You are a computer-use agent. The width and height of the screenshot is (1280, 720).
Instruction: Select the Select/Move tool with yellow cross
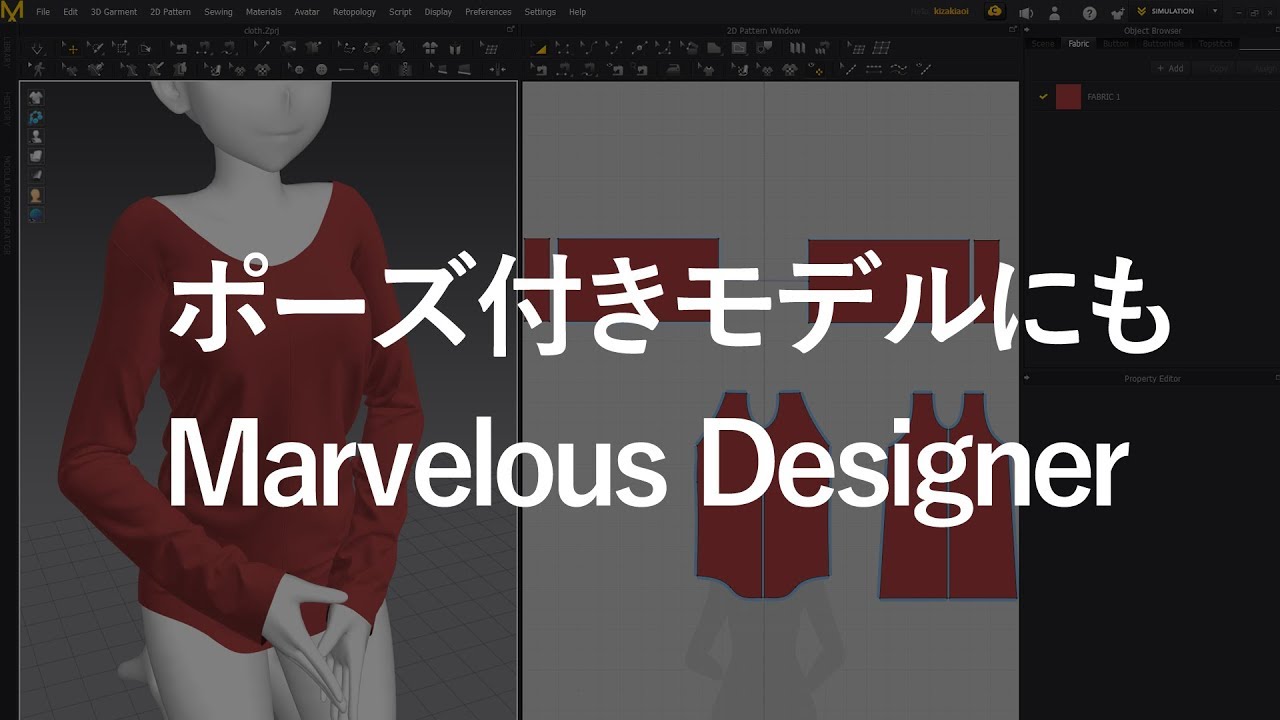click(70, 48)
